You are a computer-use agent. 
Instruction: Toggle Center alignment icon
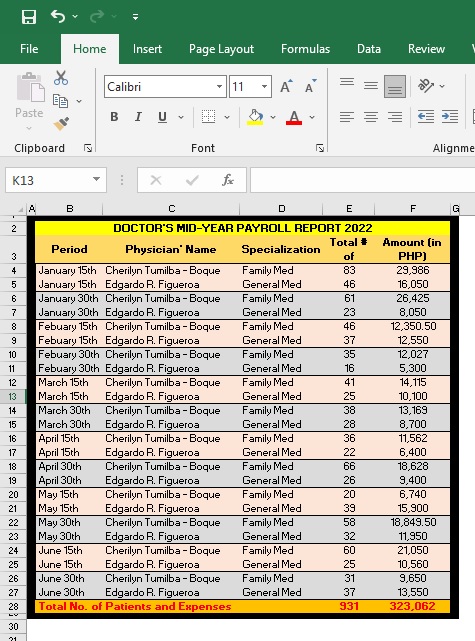371,117
